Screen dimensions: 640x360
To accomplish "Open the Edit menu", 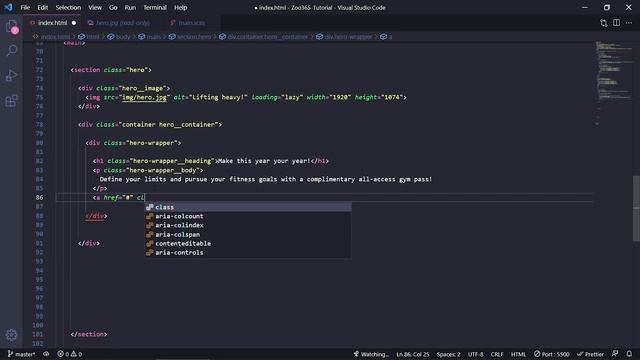I will pos(43,7).
